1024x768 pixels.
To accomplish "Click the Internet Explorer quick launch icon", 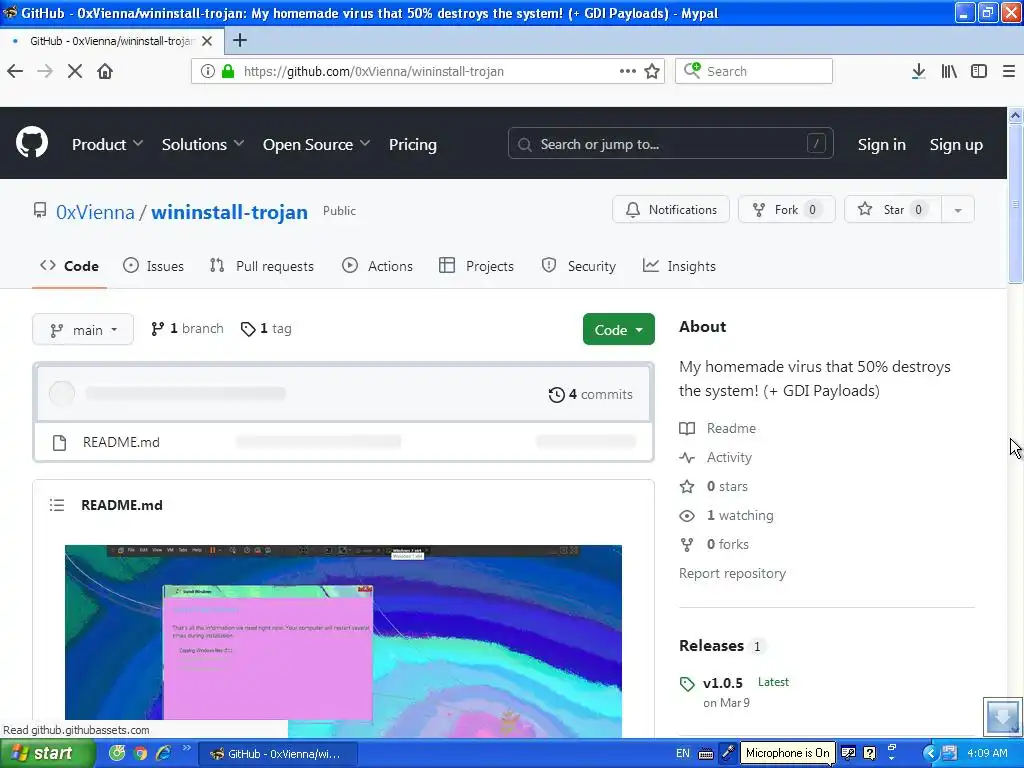I will pos(163,753).
